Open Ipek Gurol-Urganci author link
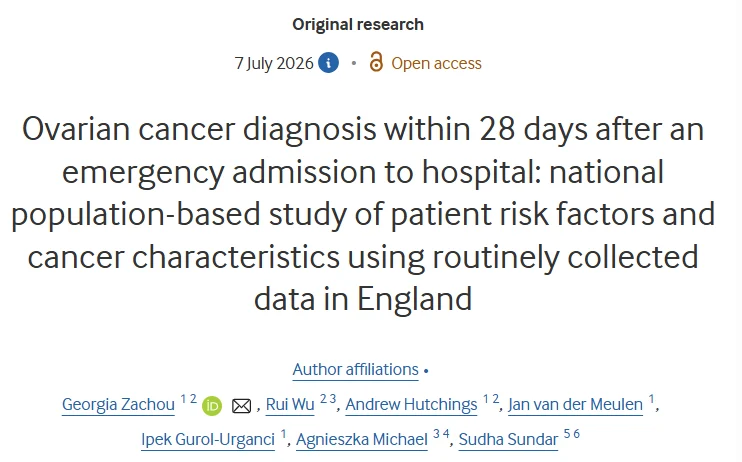The height and width of the screenshot is (462, 742). click(208, 440)
